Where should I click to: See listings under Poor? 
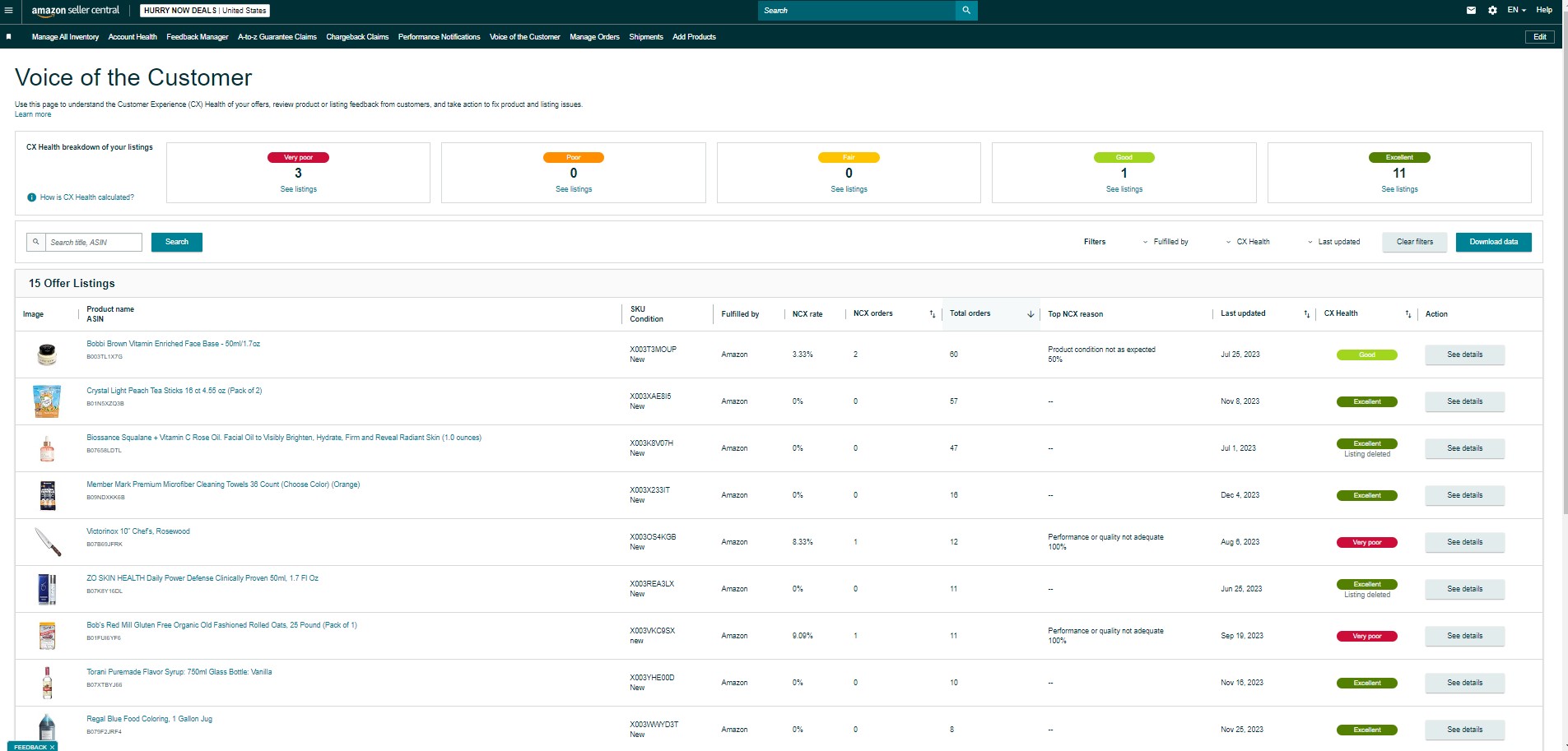[x=574, y=189]
